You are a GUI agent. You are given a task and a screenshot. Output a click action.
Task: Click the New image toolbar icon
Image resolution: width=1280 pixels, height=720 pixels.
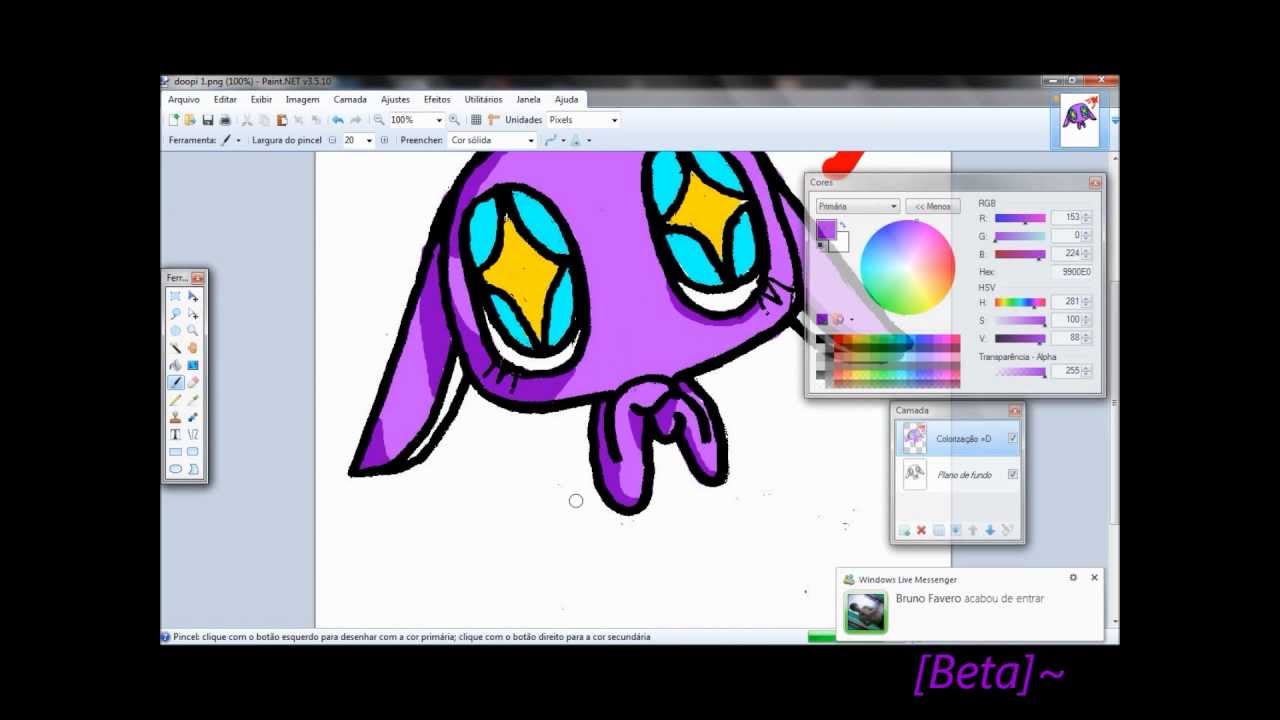coord(174,120)
